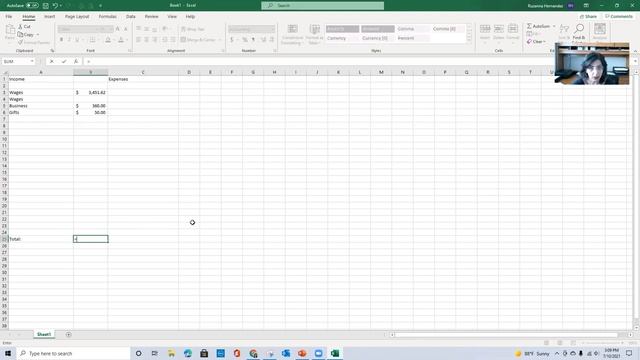
Task: Click the Share button
Action: 588,16
